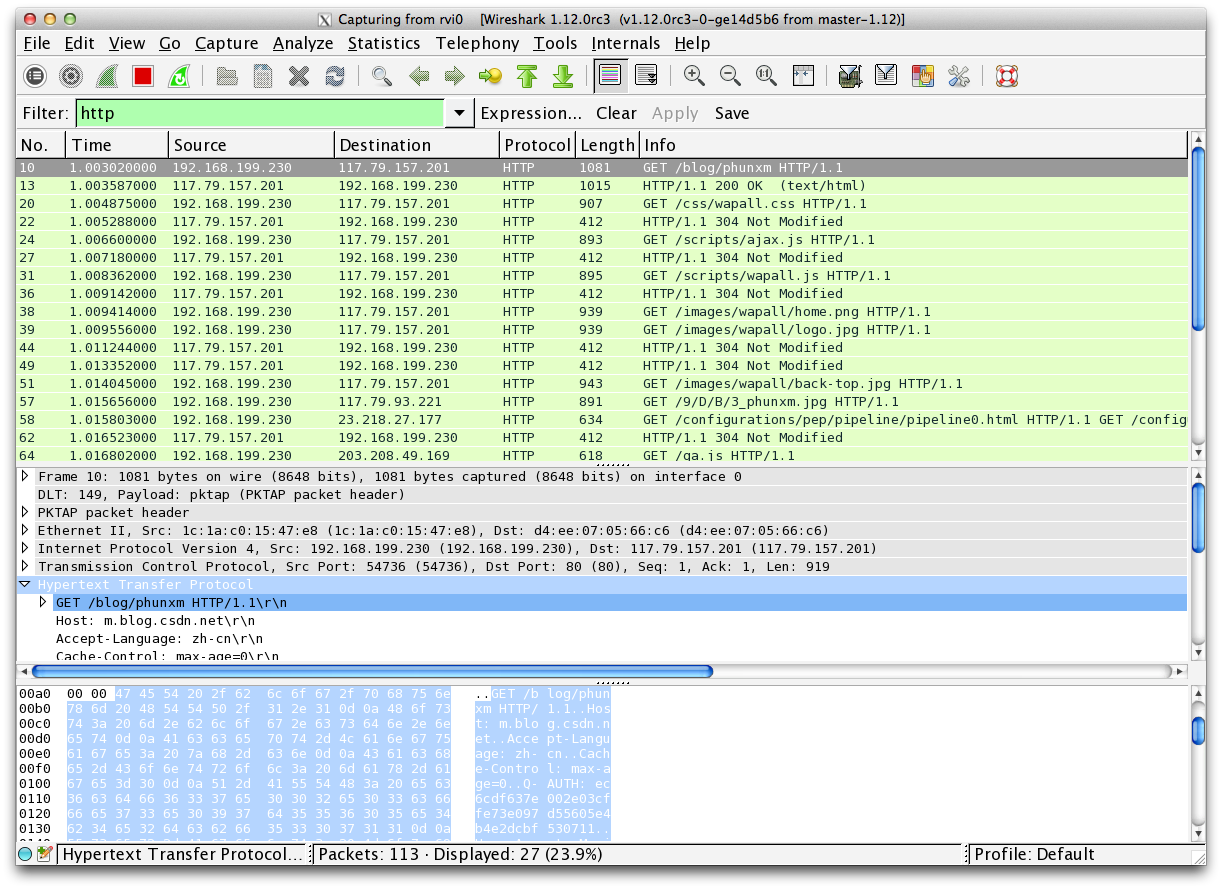
Task: Open filter history dropdown arrow
Action: [x=459, y=113]
